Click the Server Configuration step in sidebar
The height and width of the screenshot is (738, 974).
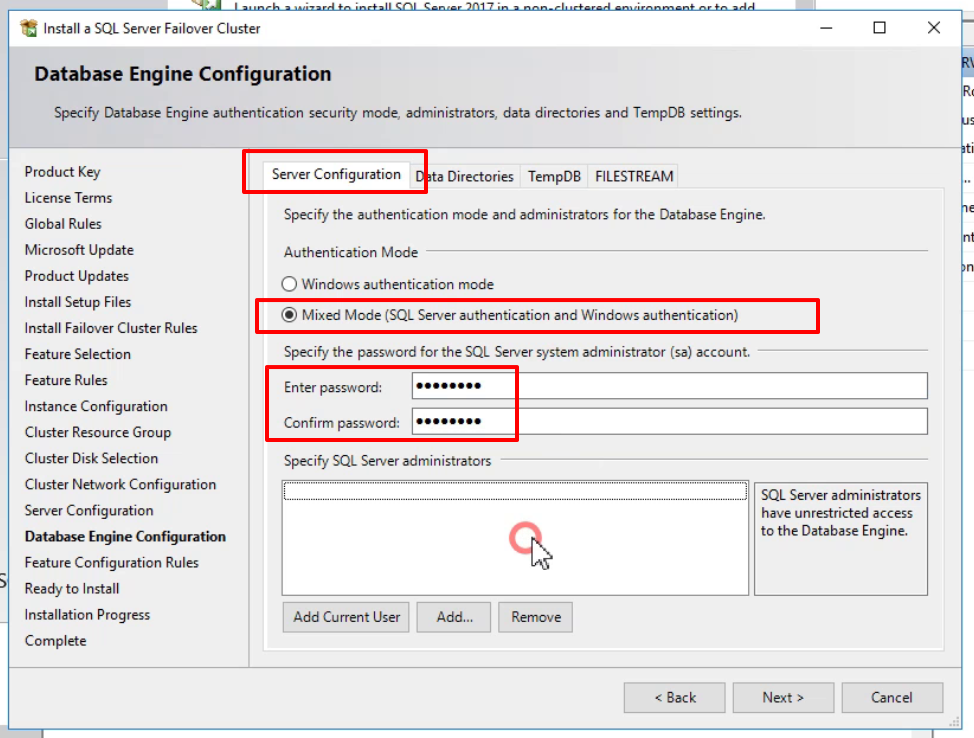[89, 511]
